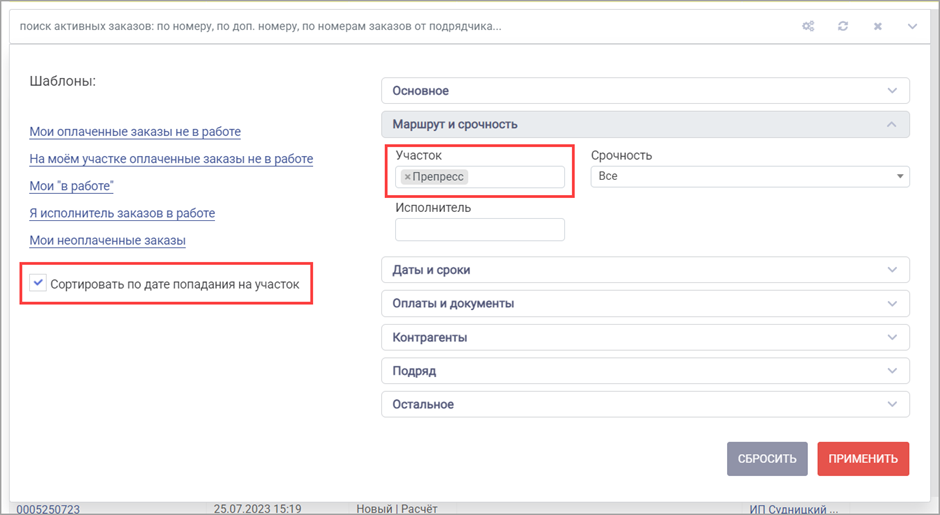The height and width of the screenshot is (515, 940).
Task: Expand the Основное section
Action: tap(645, 91)
